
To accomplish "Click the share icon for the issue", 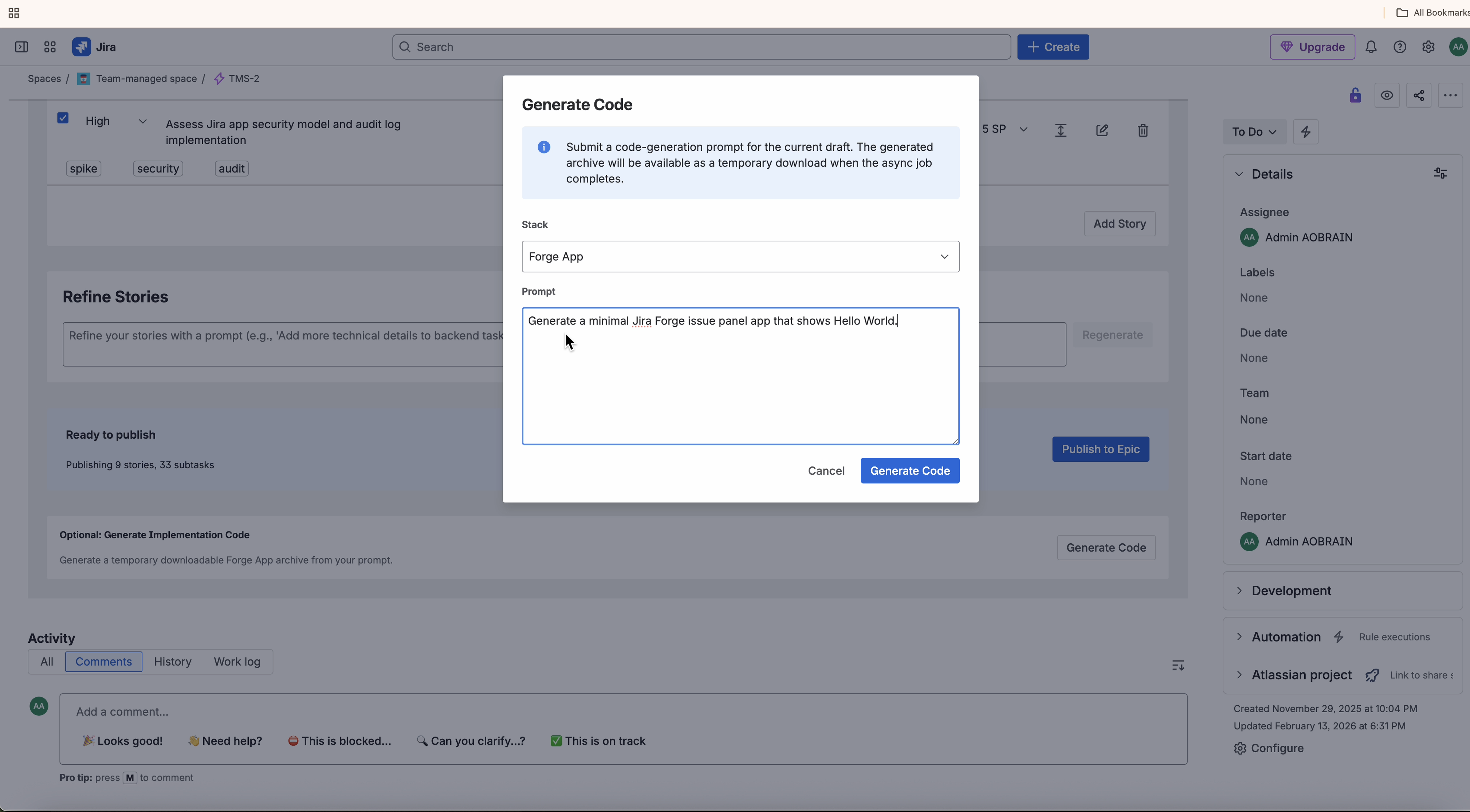I will click(1419, 95).
